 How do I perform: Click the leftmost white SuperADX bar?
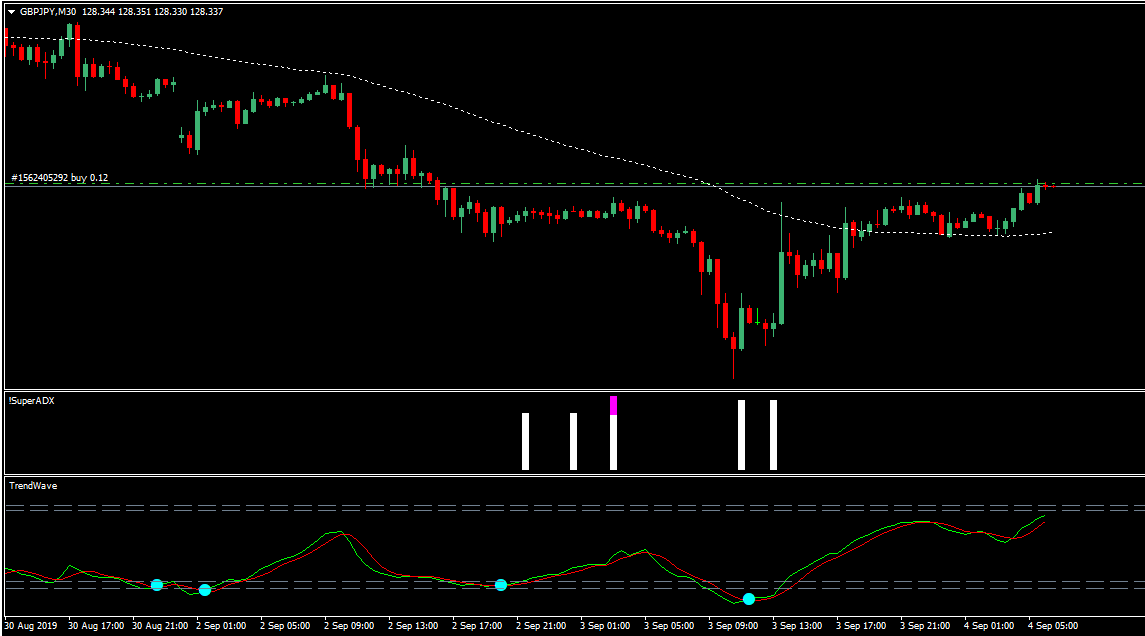pyautogui.click(x=525, y=441)
